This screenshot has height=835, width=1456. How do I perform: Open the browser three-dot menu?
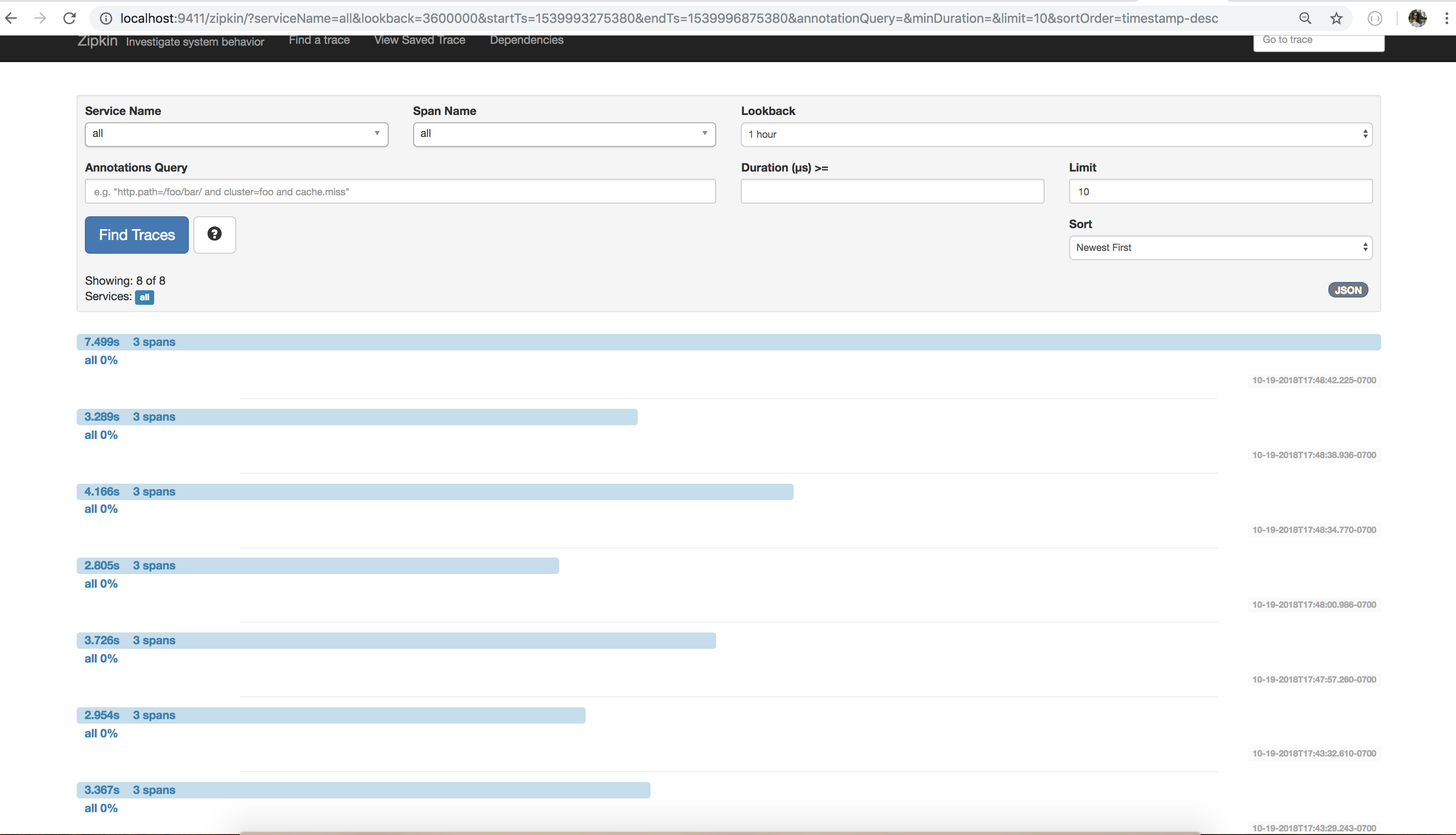[1446, 18]
